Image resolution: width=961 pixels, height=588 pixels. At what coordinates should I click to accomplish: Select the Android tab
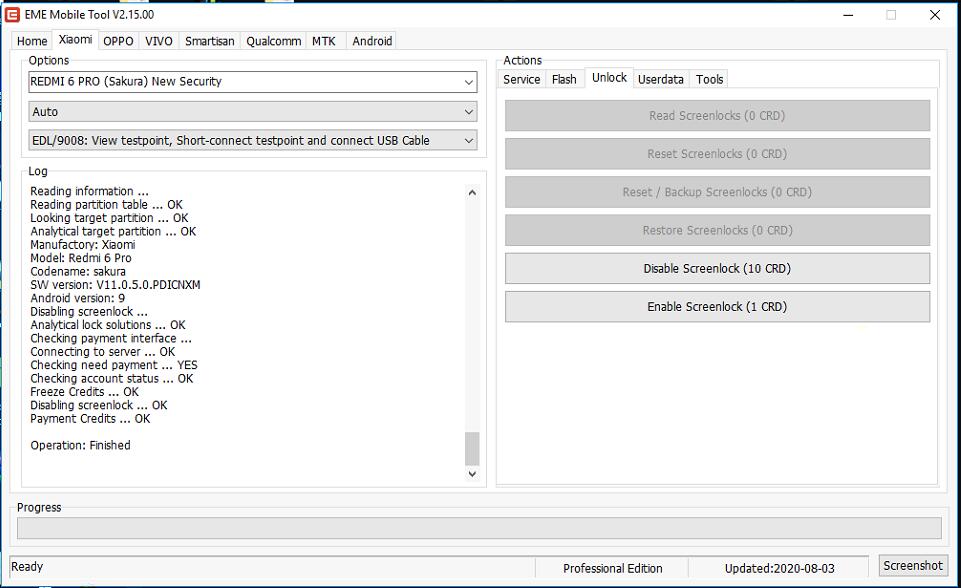click(x=372, y=41)
